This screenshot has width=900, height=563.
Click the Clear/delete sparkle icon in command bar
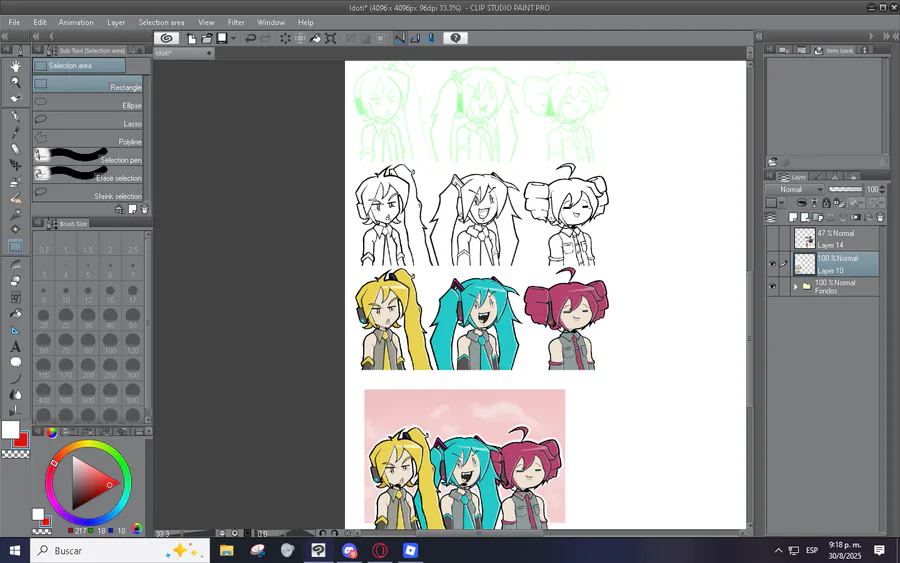coord(285,38)
